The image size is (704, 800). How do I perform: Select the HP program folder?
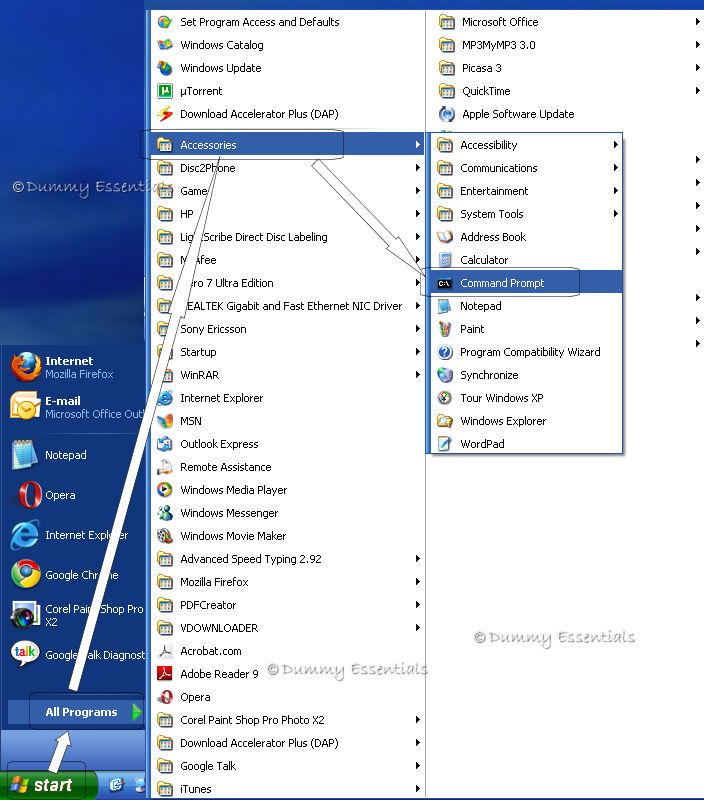(x=288, y=214)
